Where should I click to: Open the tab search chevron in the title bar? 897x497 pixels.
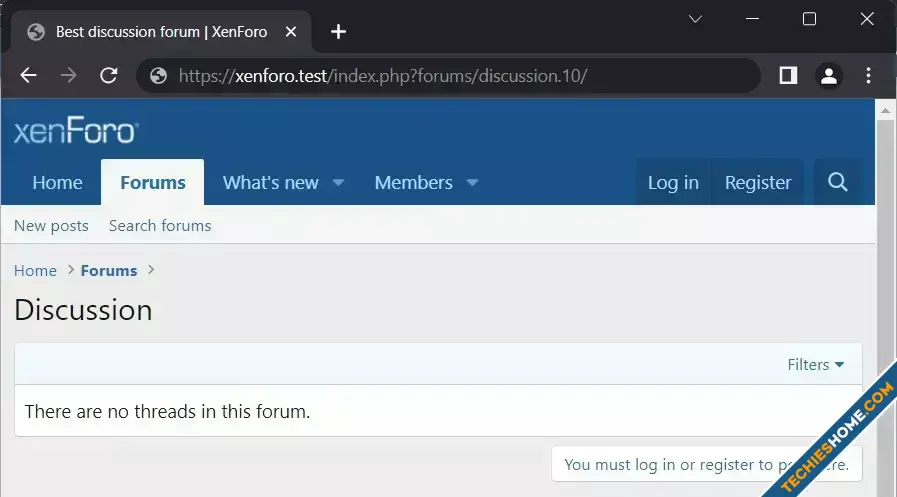click(x=695, y=19)
